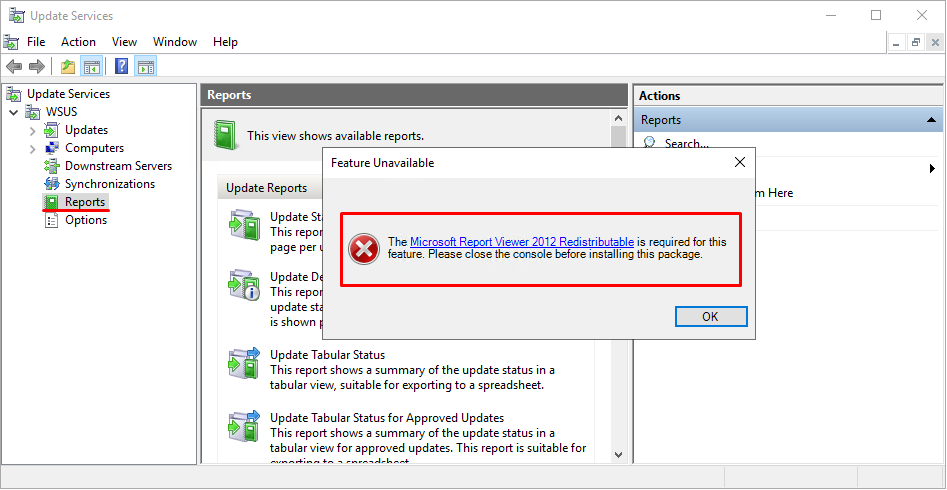Close the Feature Unavailable dialog
Screen dimensions: 947x490
coord(739,163)
